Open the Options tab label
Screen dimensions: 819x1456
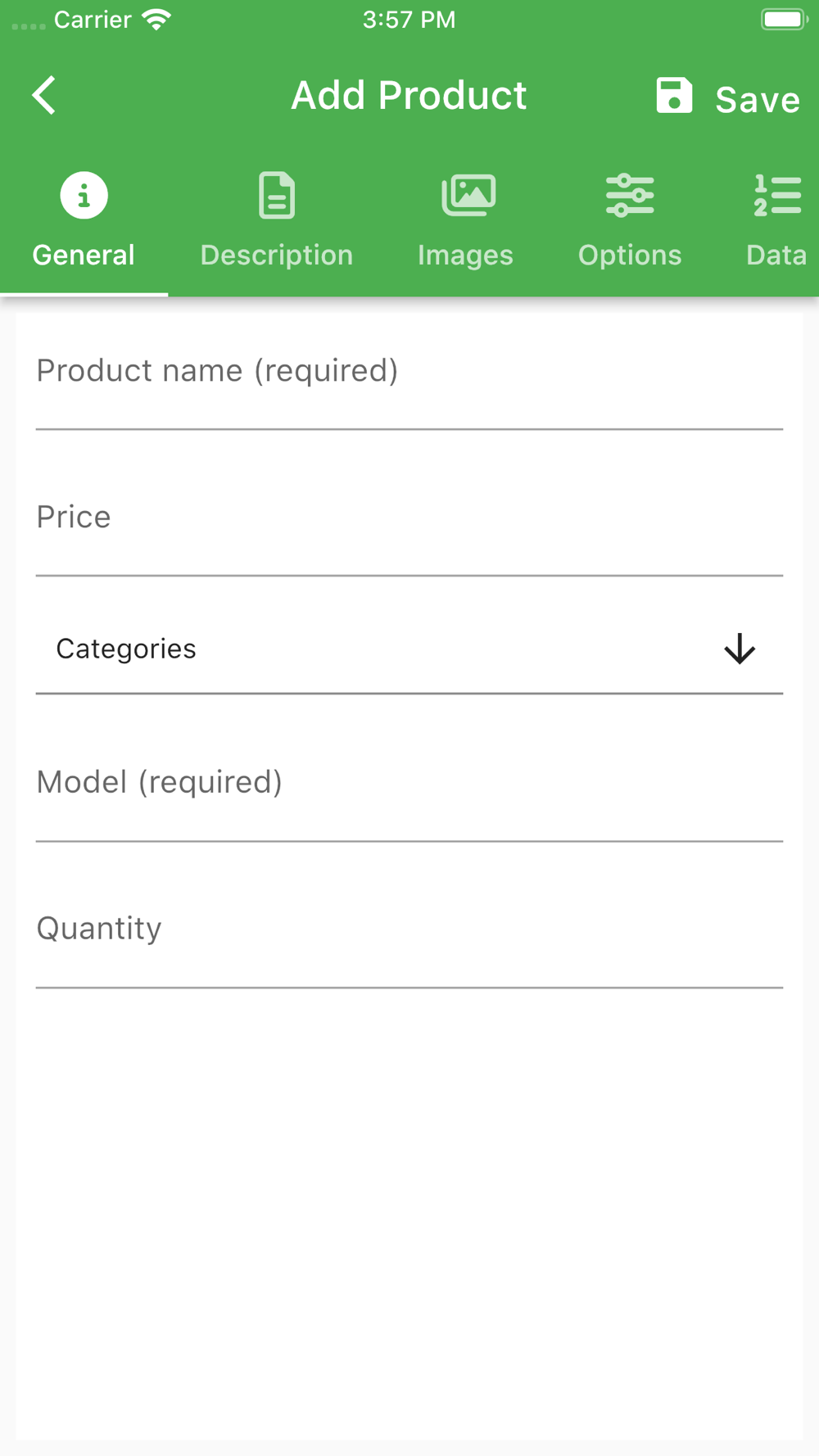(630, 255)
